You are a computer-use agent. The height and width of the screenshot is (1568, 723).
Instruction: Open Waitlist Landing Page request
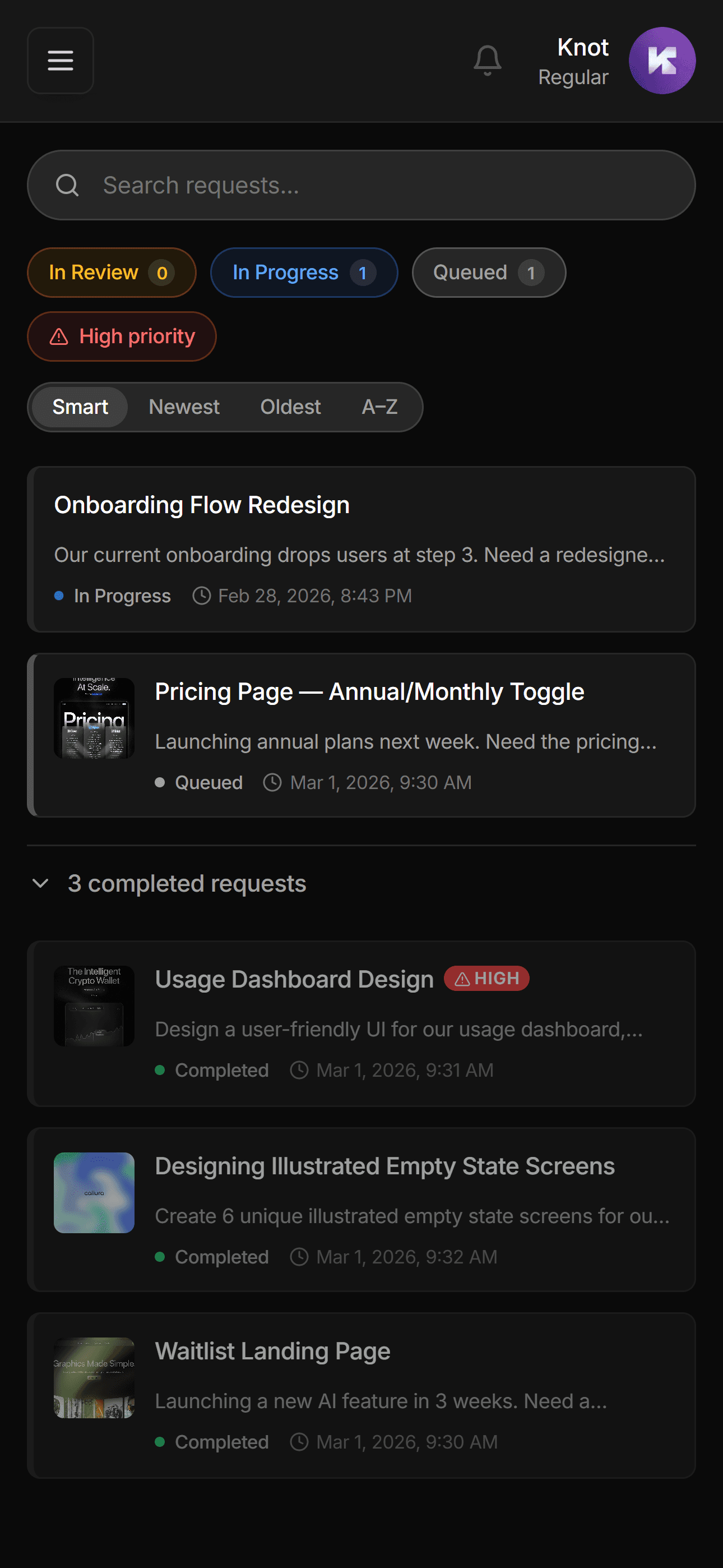[x=361, y=1395]
